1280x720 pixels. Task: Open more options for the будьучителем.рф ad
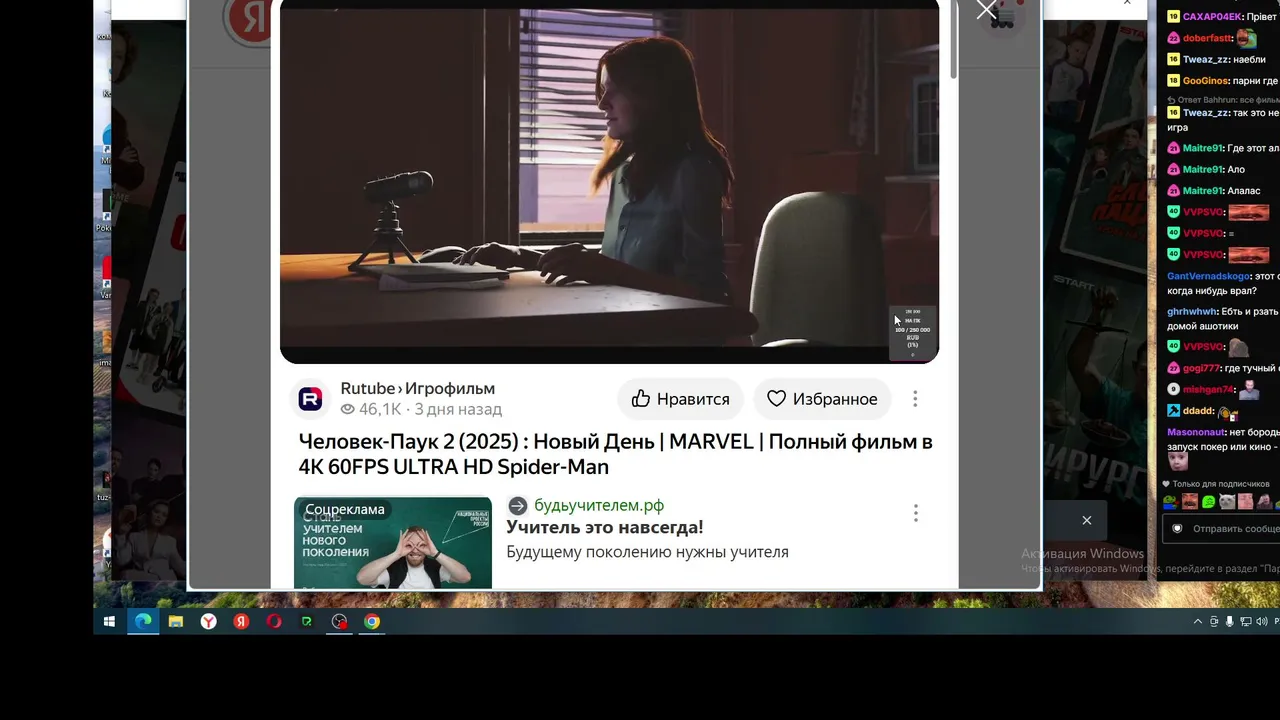[x=915, y=513]
